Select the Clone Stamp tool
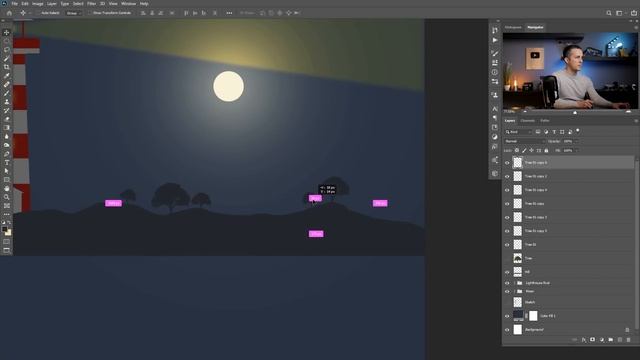 pyautogui.click(x=7, y=102)
